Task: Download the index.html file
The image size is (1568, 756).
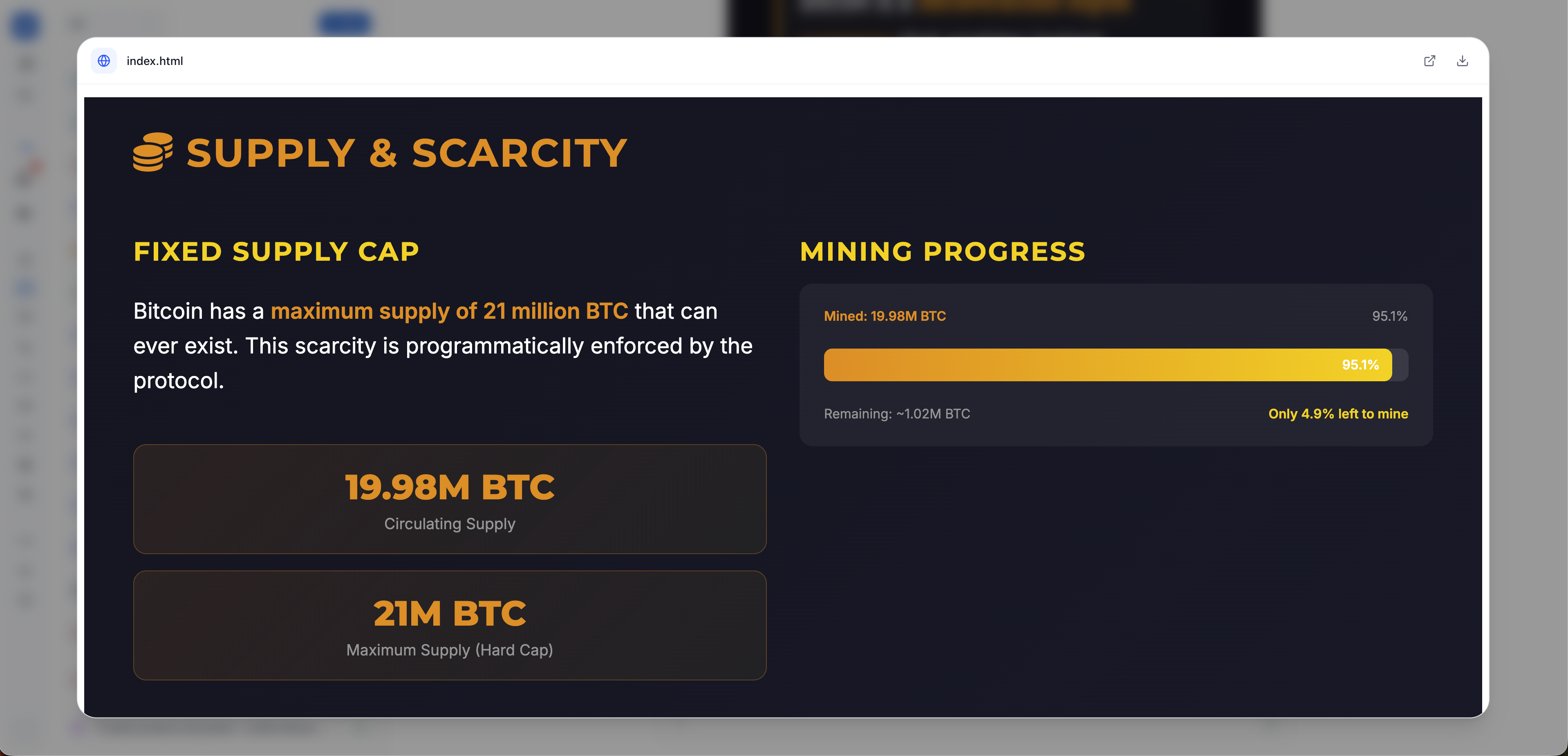Action: [1462, 61]
